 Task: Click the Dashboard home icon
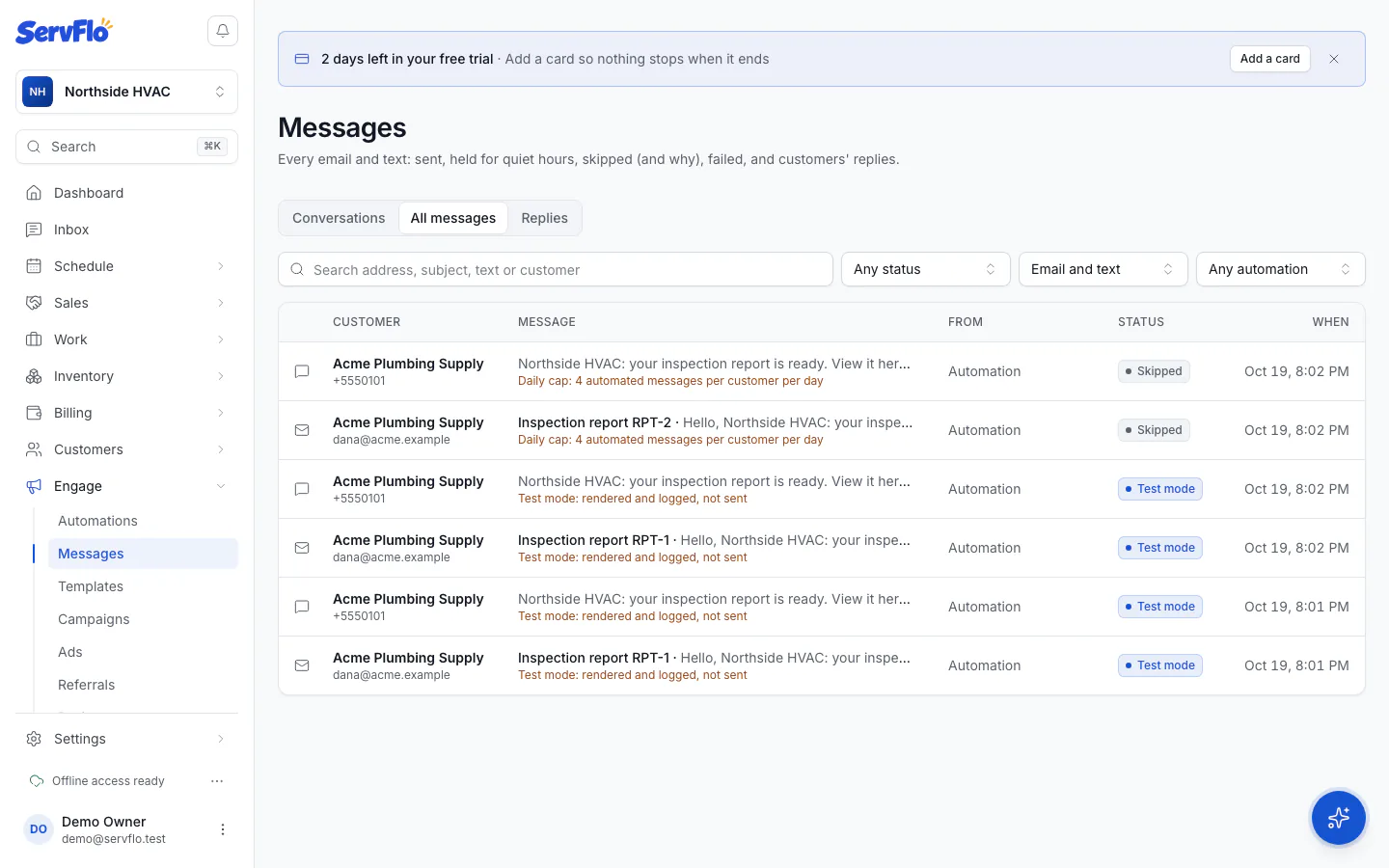click(34, 193)
